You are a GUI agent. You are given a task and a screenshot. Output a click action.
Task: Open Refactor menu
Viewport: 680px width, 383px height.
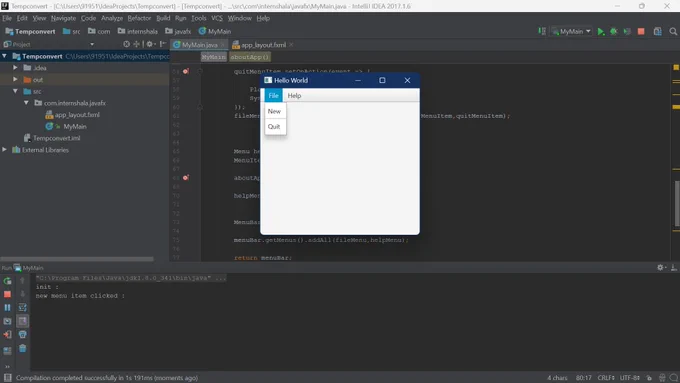139,18
